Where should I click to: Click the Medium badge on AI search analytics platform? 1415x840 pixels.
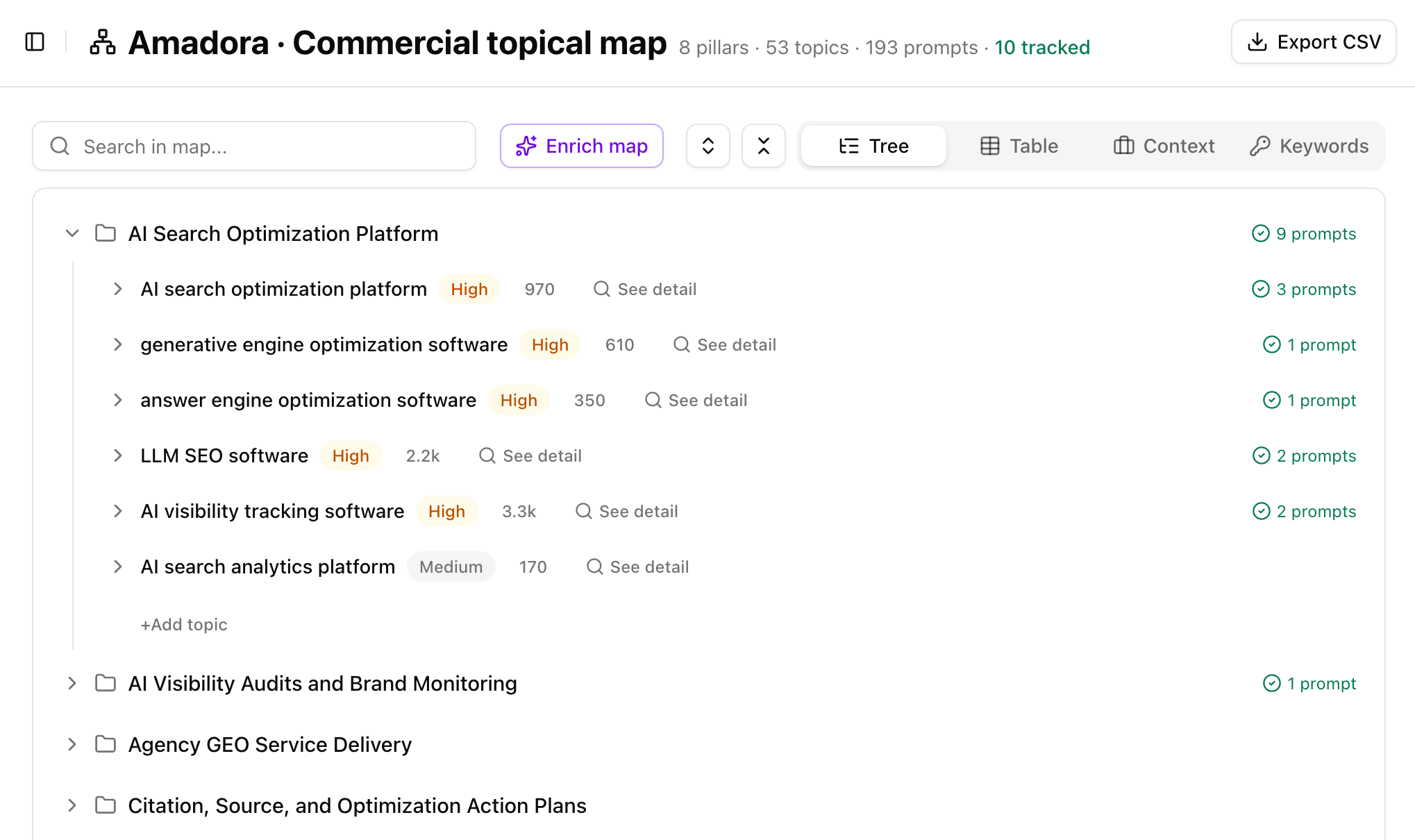tap(451, 566)
